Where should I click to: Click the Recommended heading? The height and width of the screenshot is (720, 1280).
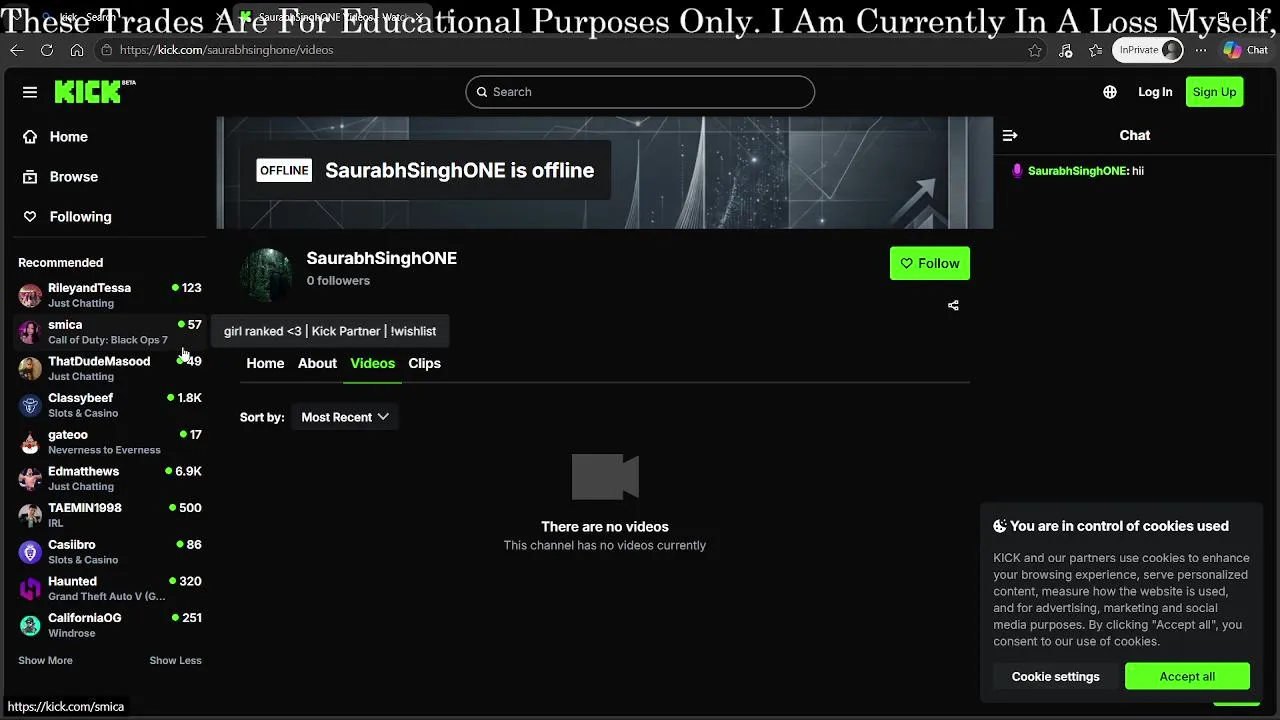point(60,262)
